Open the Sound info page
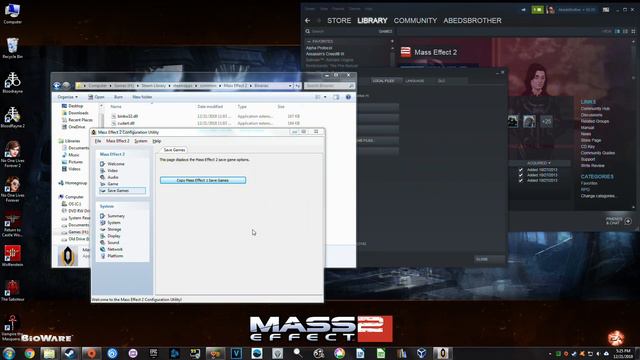 pyautogui.click(x=113, y=242)
